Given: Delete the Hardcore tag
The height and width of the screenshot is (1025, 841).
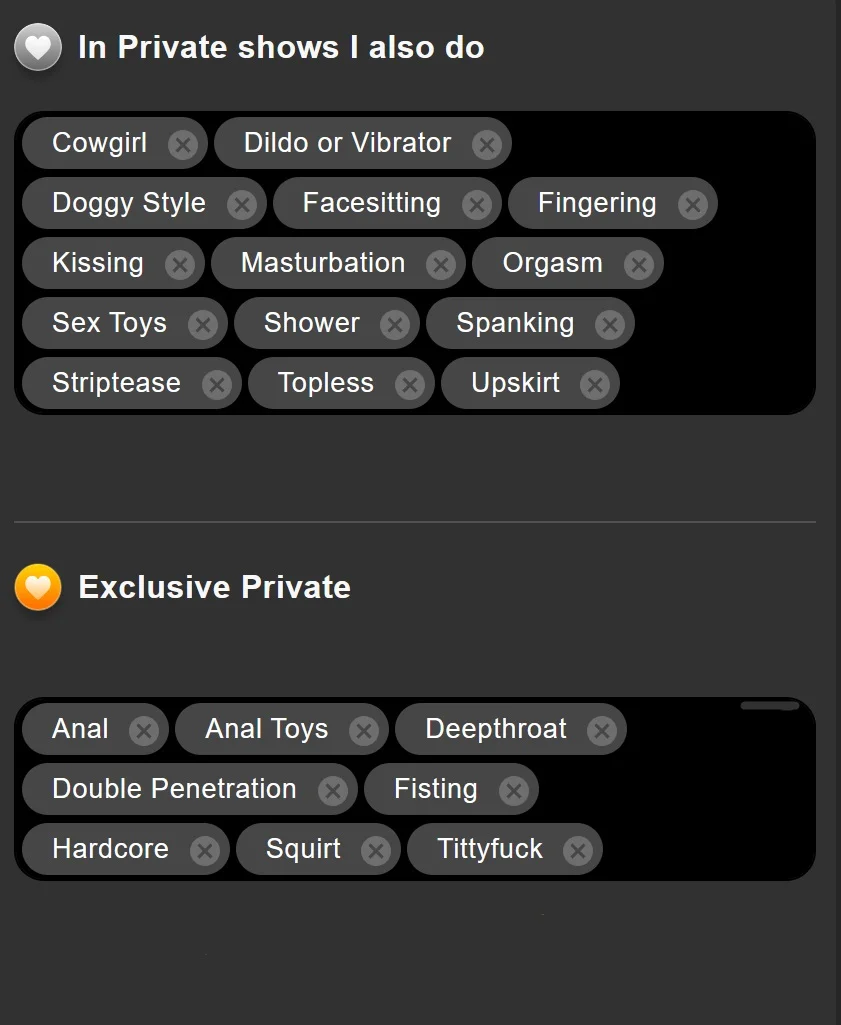Looking at the screenshot, I should tap(204, 851).
